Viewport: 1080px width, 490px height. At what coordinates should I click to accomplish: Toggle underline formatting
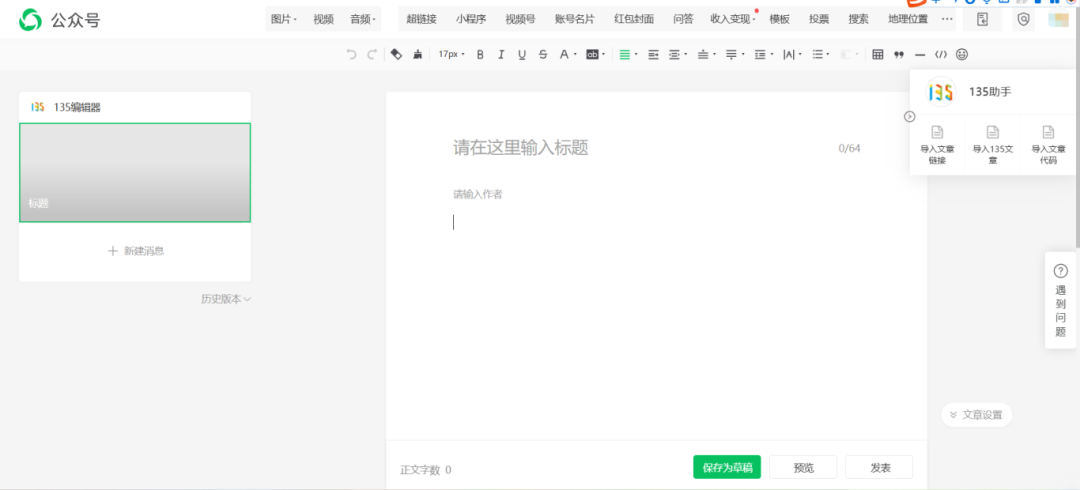522,55
